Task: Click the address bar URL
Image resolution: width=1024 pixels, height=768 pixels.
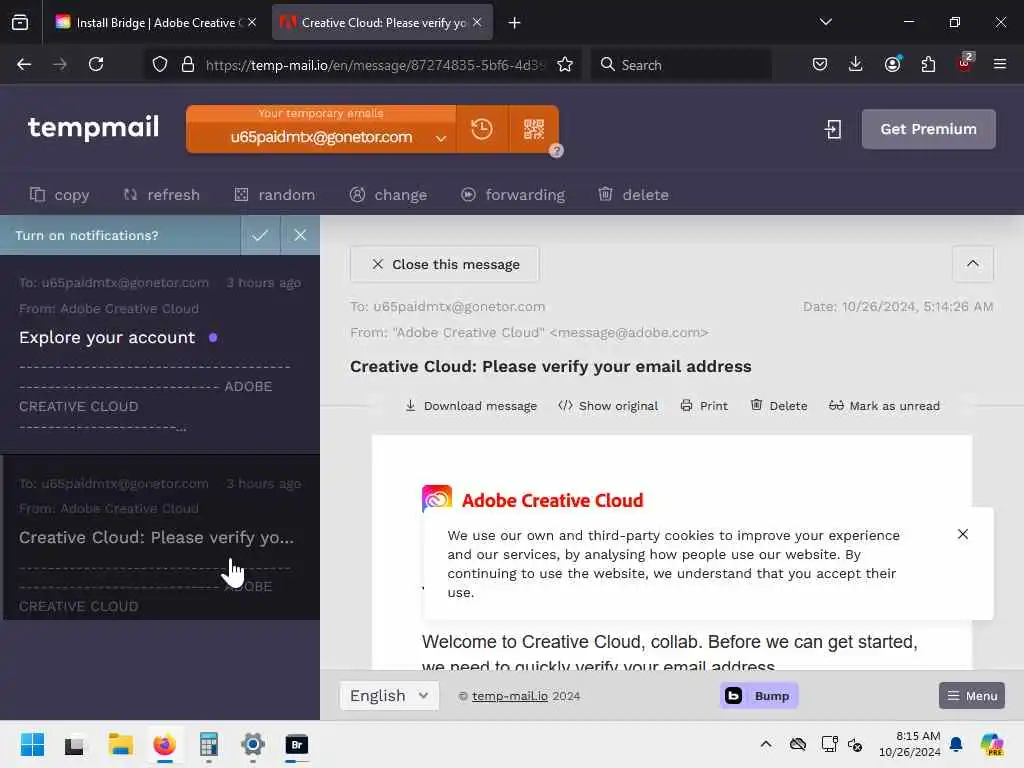Action: [x=374, y=65]
